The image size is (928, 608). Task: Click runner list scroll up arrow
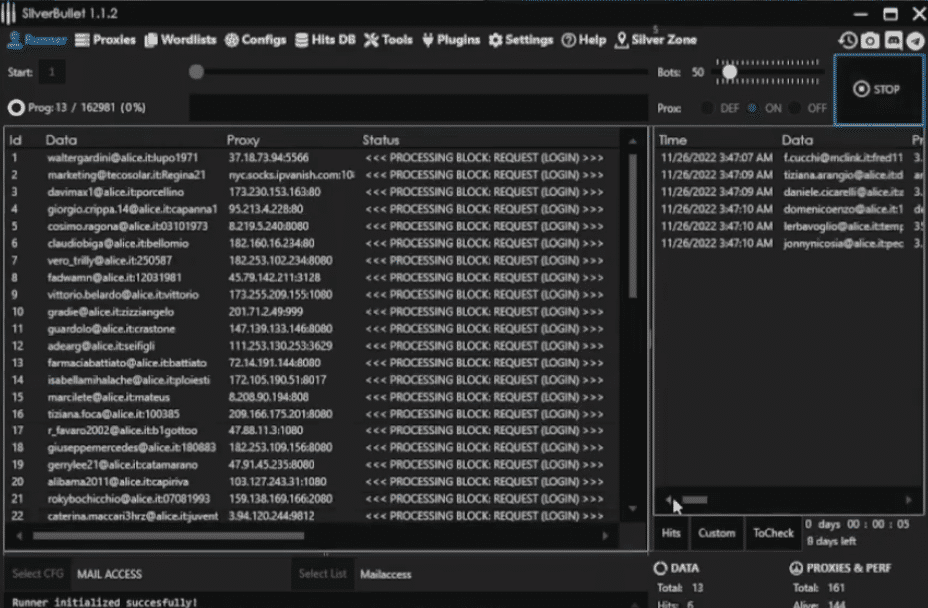pos(633,141)
